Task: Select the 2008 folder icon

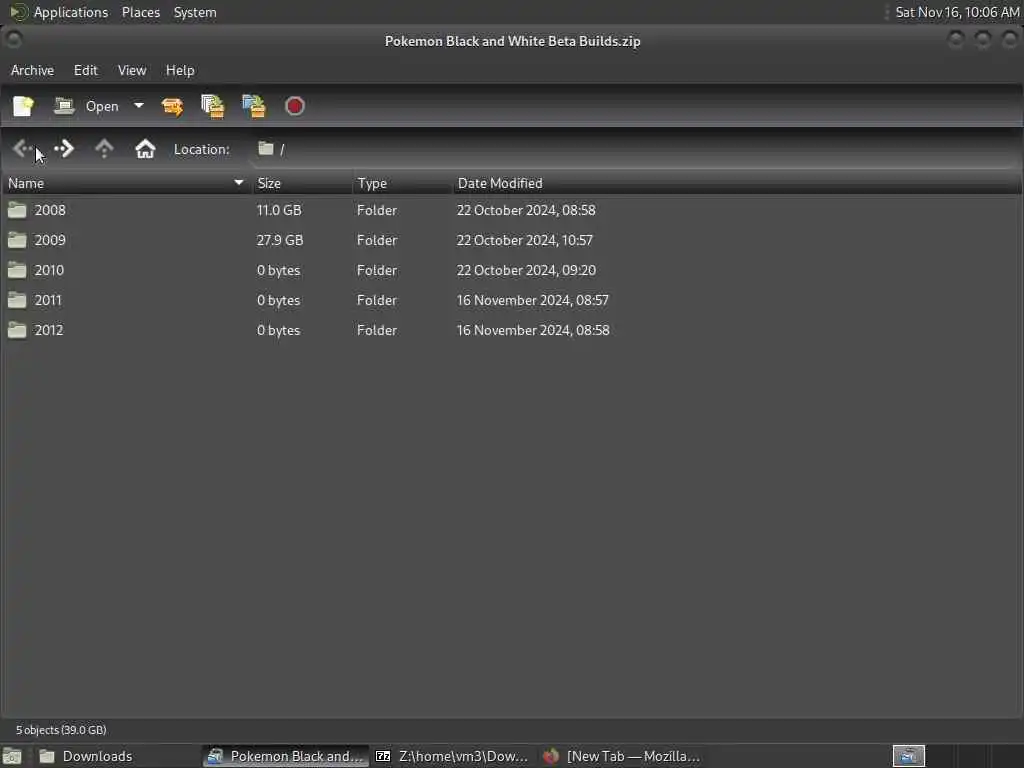Action: coord(17,210)
